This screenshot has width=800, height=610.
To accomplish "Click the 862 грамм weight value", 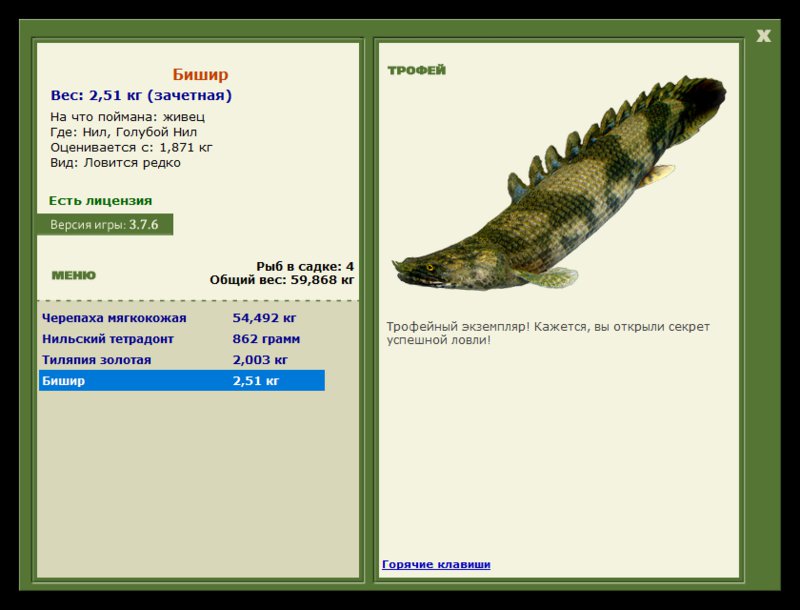I will tap(266, 339).
